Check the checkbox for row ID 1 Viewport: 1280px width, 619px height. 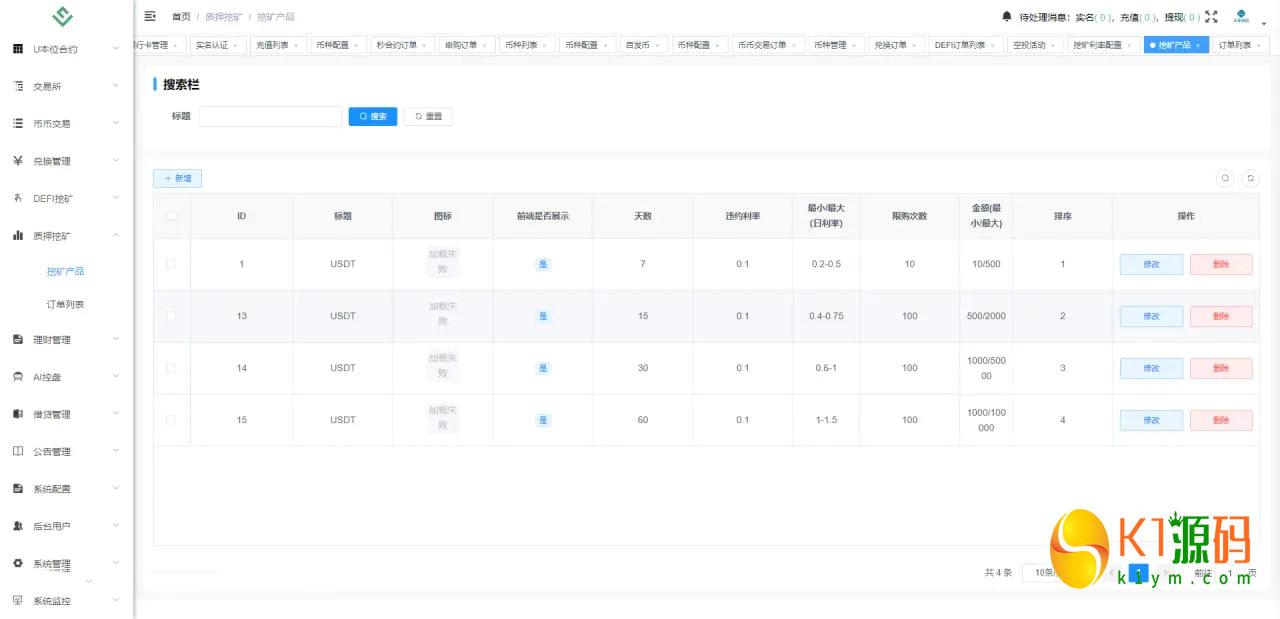171,264
